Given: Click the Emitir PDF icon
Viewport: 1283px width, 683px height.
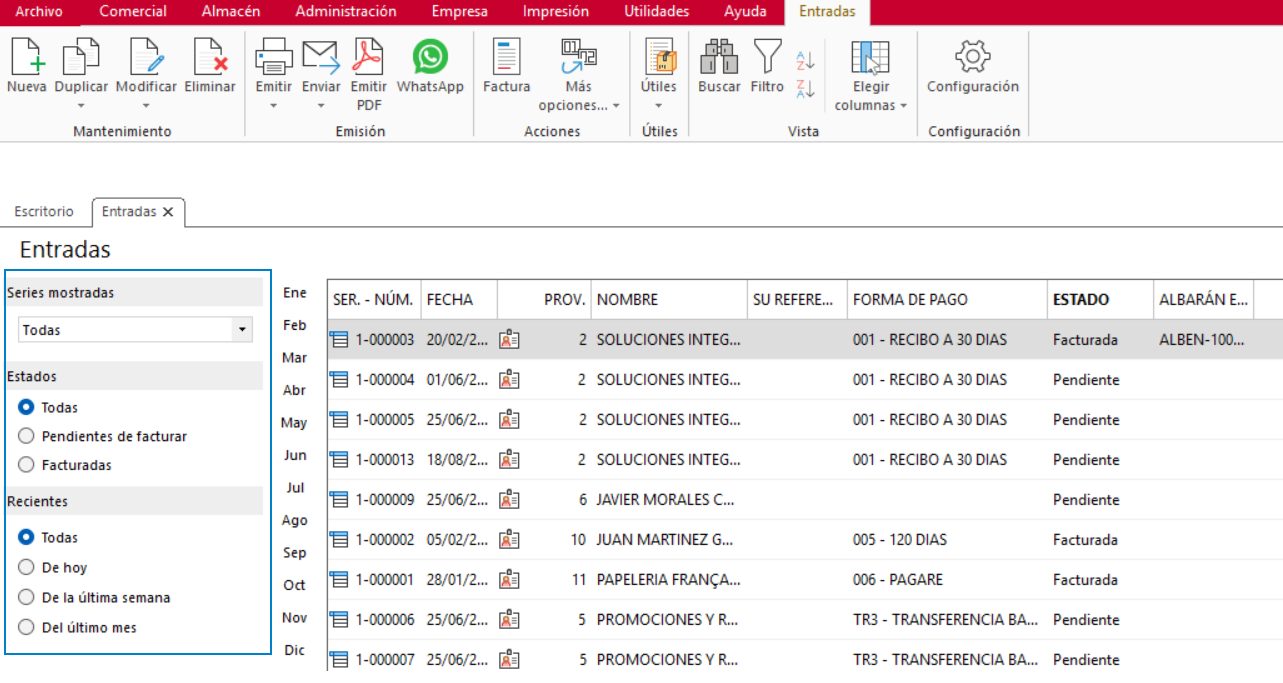Looking at the screenshot, I should (369, 56).
